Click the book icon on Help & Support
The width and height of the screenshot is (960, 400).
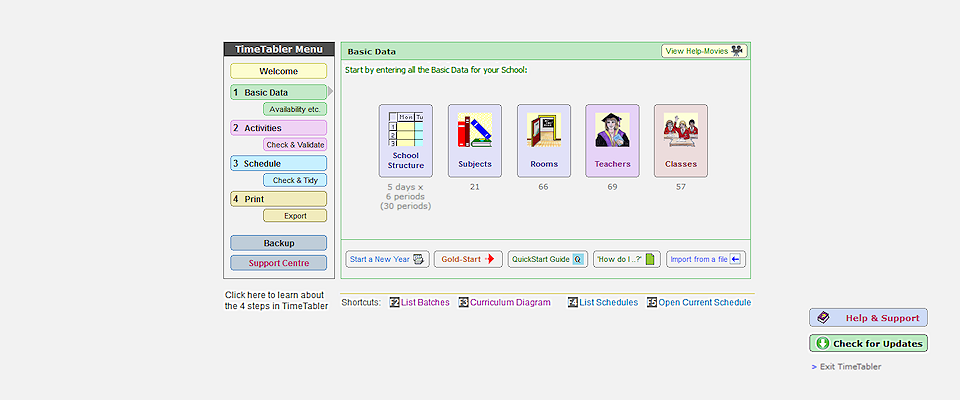point(823,318)
